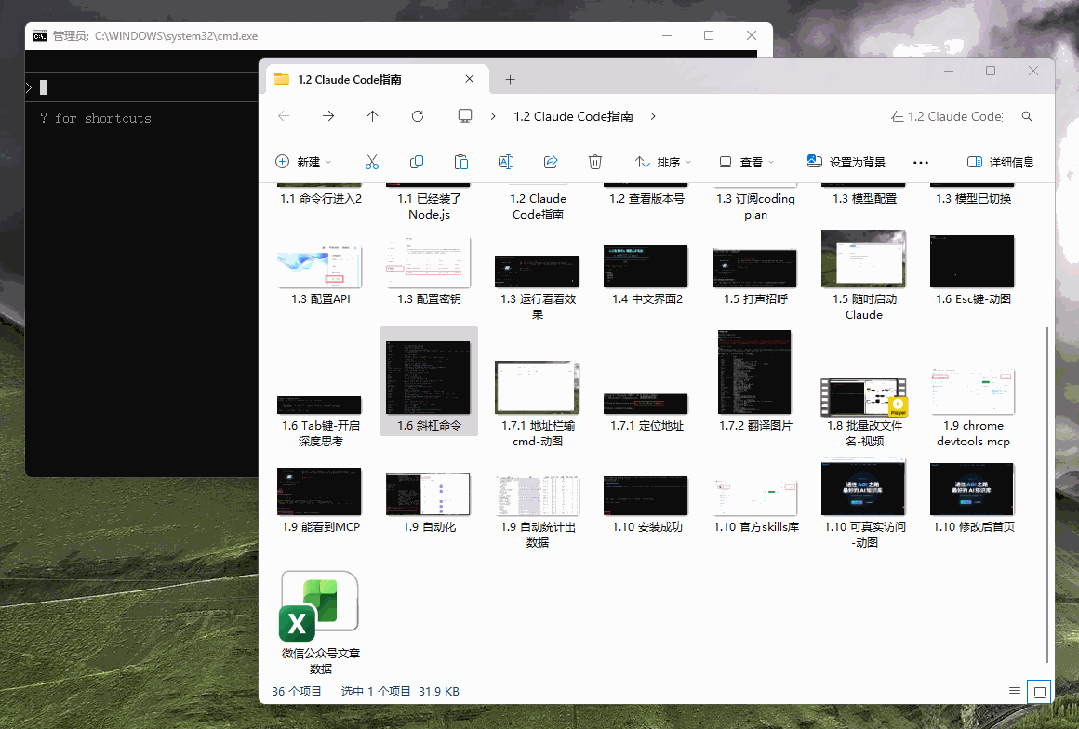This screenshot has width=1079, height=729.
Task: Click the 1.1 命令行进入2 file name
Action: coord(321,199)
